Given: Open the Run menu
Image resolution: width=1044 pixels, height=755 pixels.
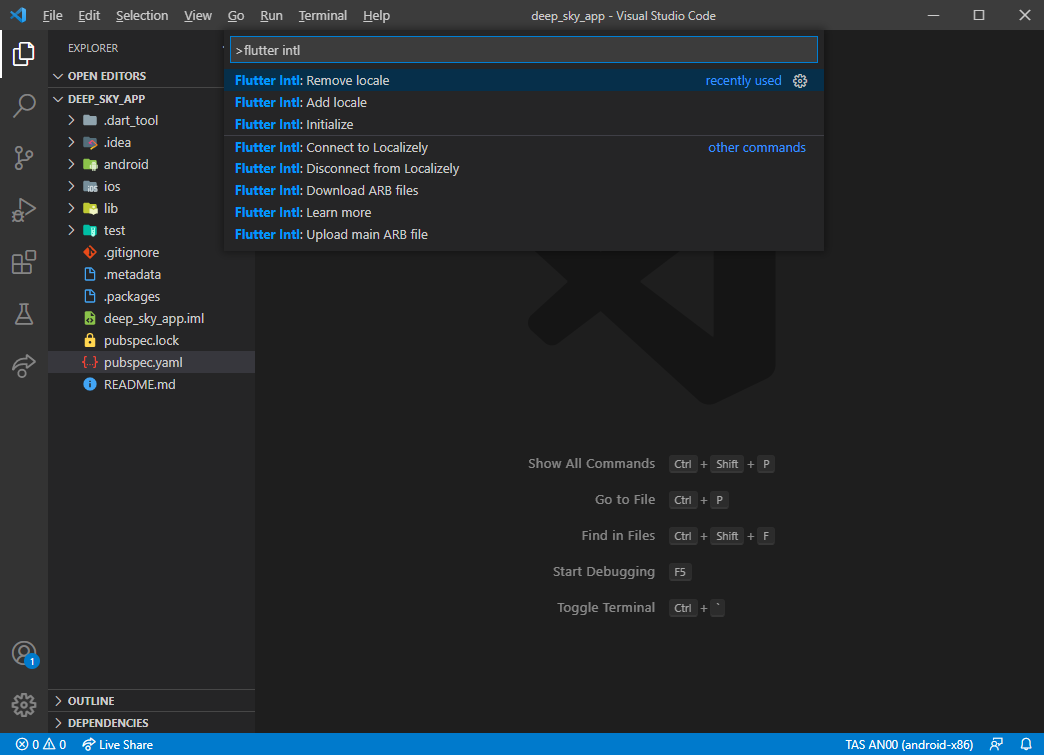Looking at the screenshot, I should click(x=271, y=15).
